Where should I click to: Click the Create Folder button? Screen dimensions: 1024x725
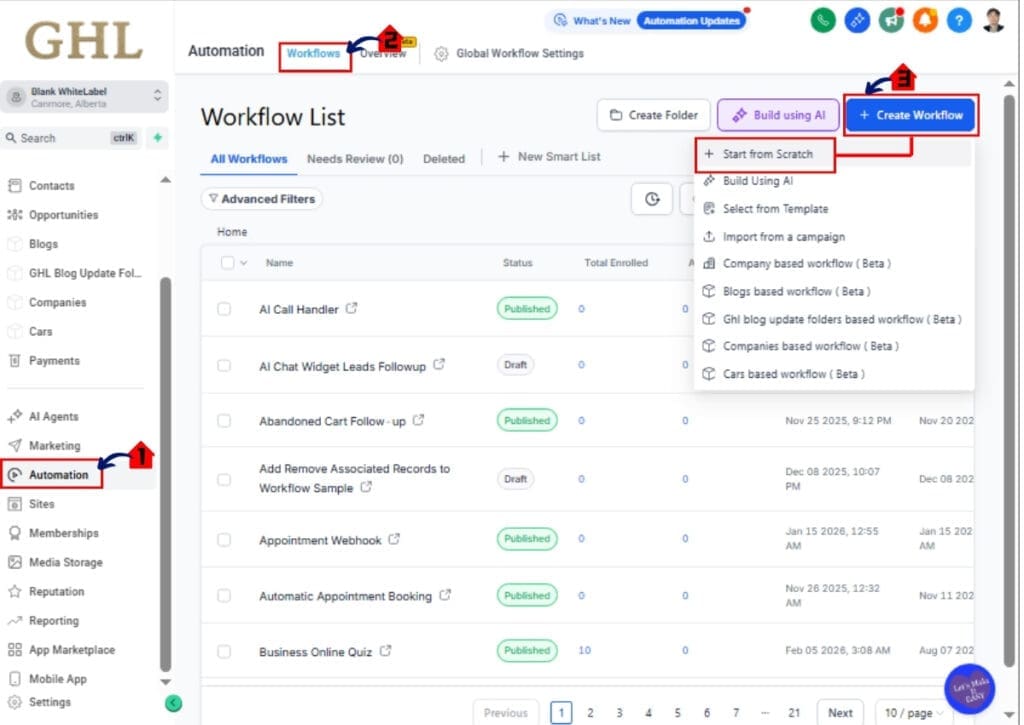(653, 115)
